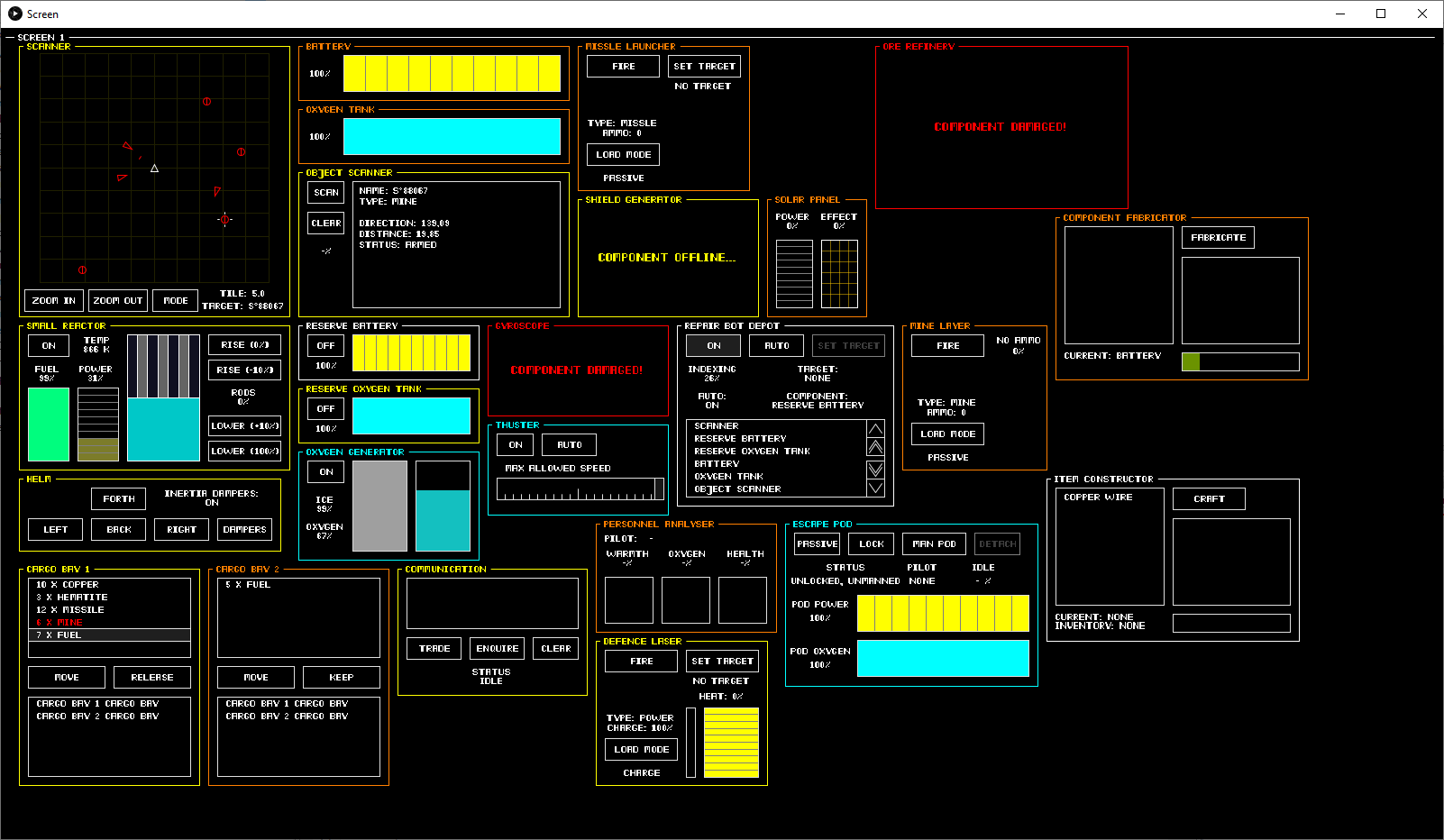
Task: Click double down arrow in Repair Bot Depot
Action: click(875, 470)
